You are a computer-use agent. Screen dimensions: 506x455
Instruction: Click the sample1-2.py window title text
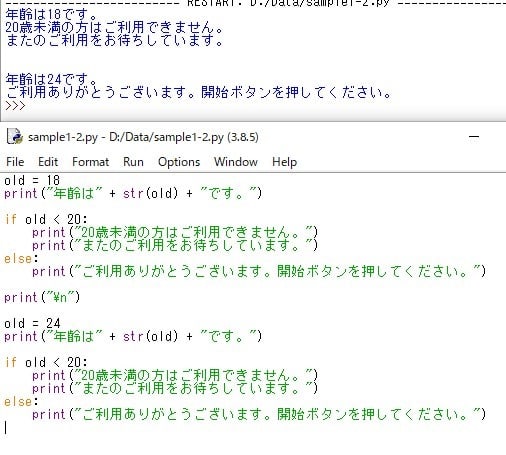click(143, 137)
